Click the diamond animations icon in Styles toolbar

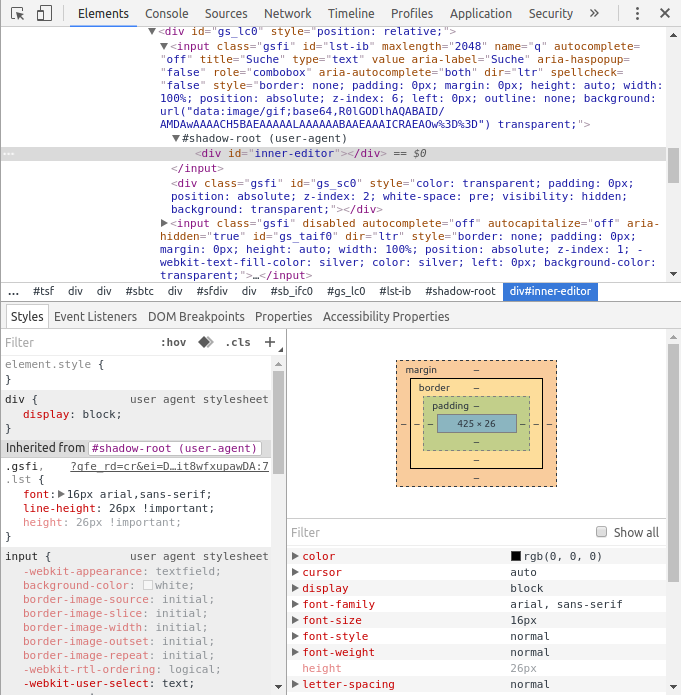(205, 342)
